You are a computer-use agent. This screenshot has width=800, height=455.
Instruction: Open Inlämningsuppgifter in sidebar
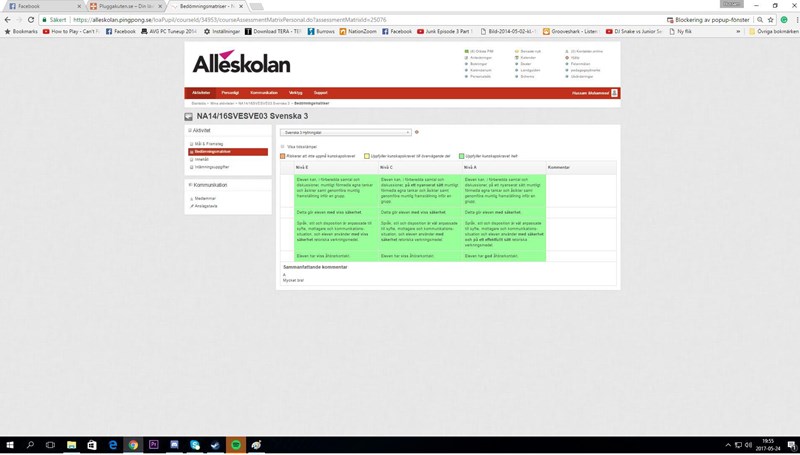[x=212, y=167]
